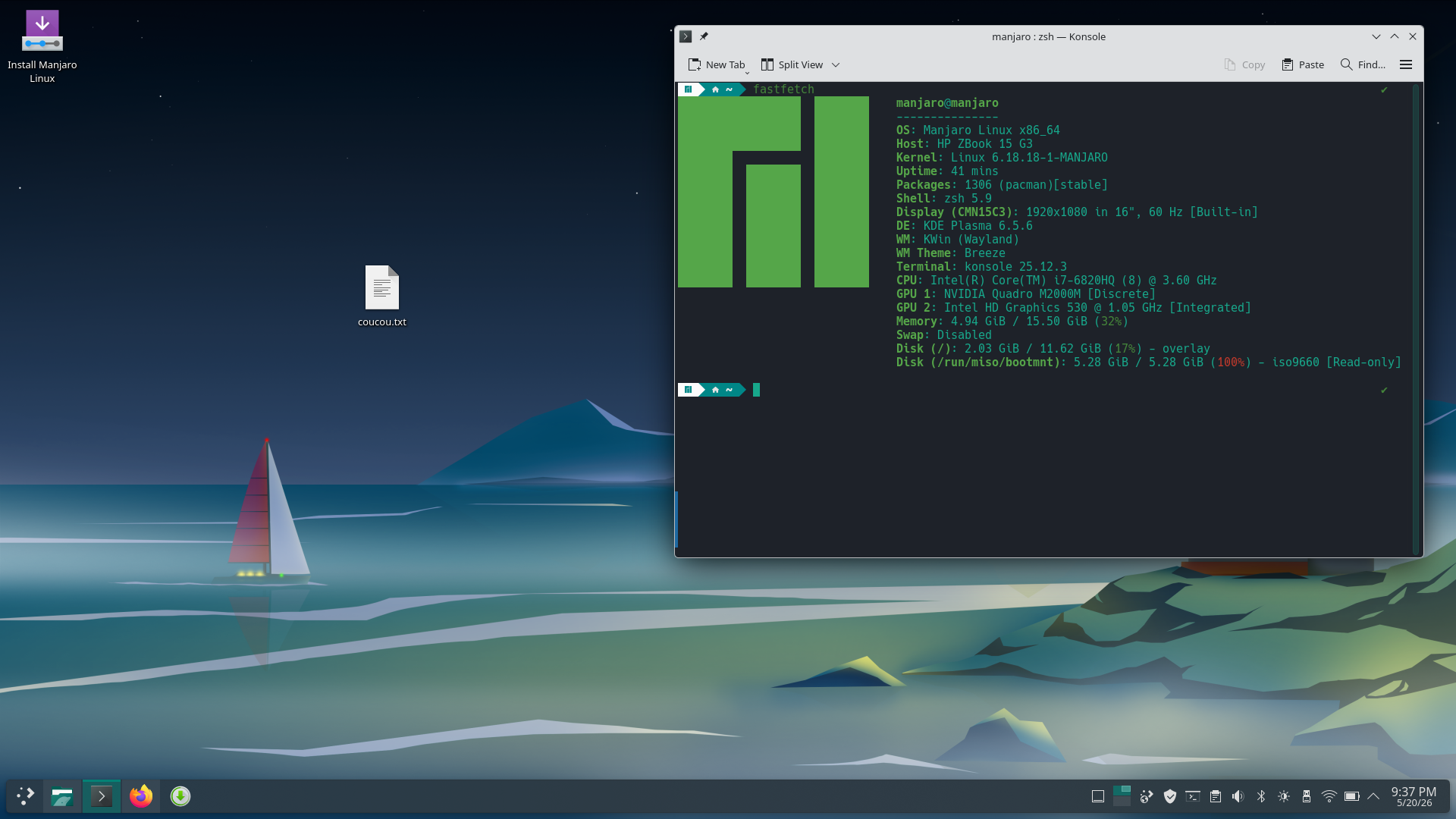Open the shield security tray icon

click(x=1170, y=796)
